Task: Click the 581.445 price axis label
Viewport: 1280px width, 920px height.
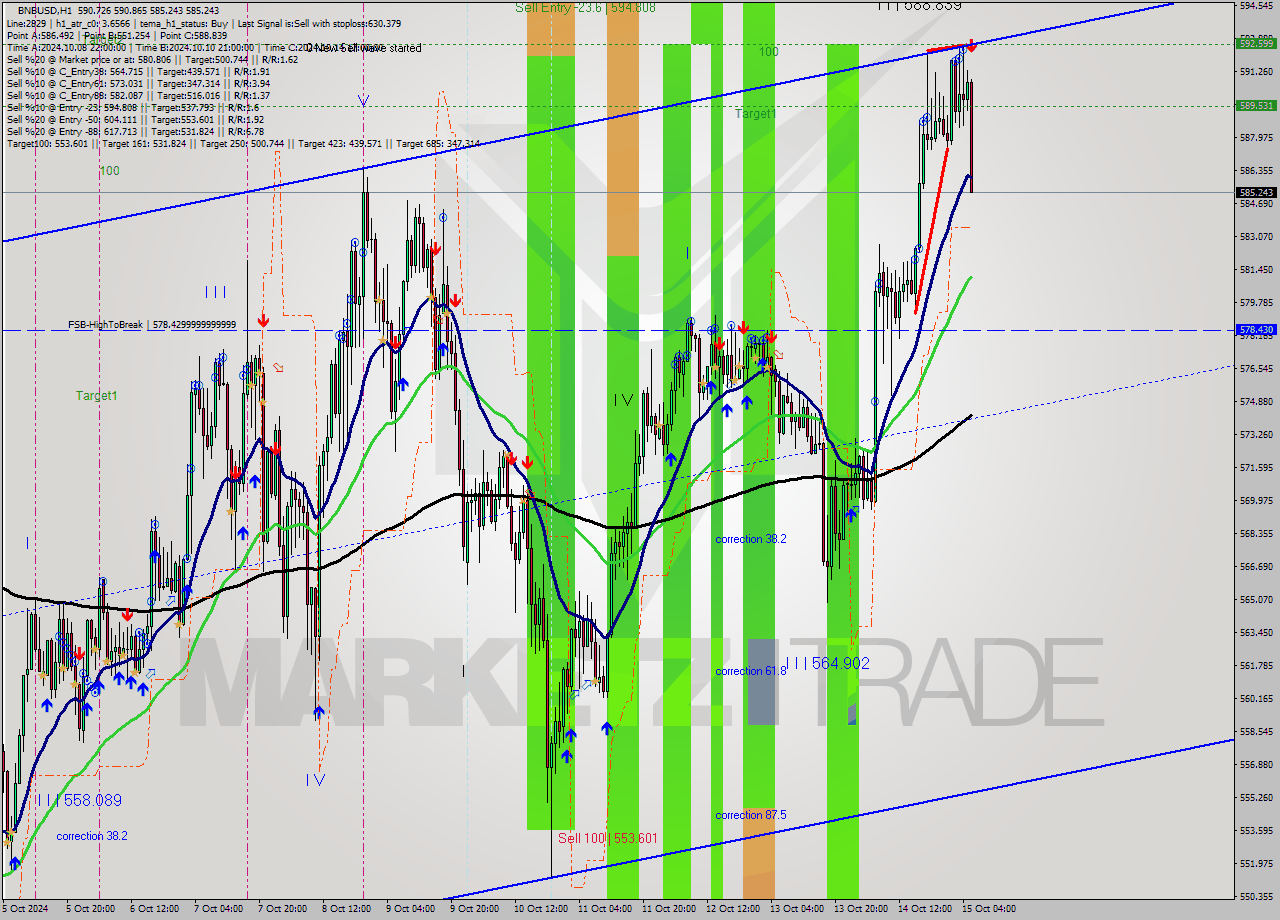Action: tap(1256, 270)
